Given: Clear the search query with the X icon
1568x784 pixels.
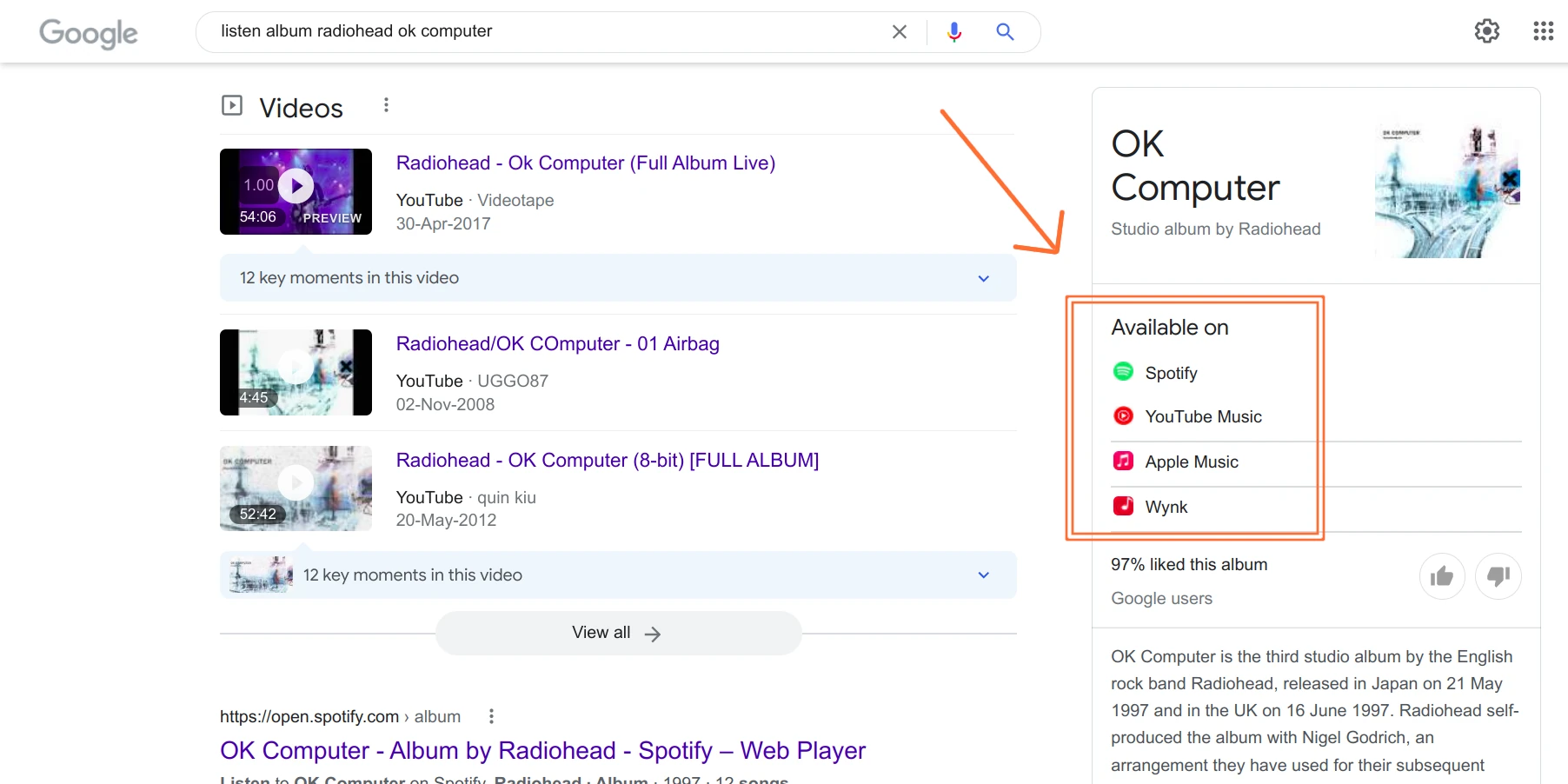Looking at the screenshot, I should point(900,32).
